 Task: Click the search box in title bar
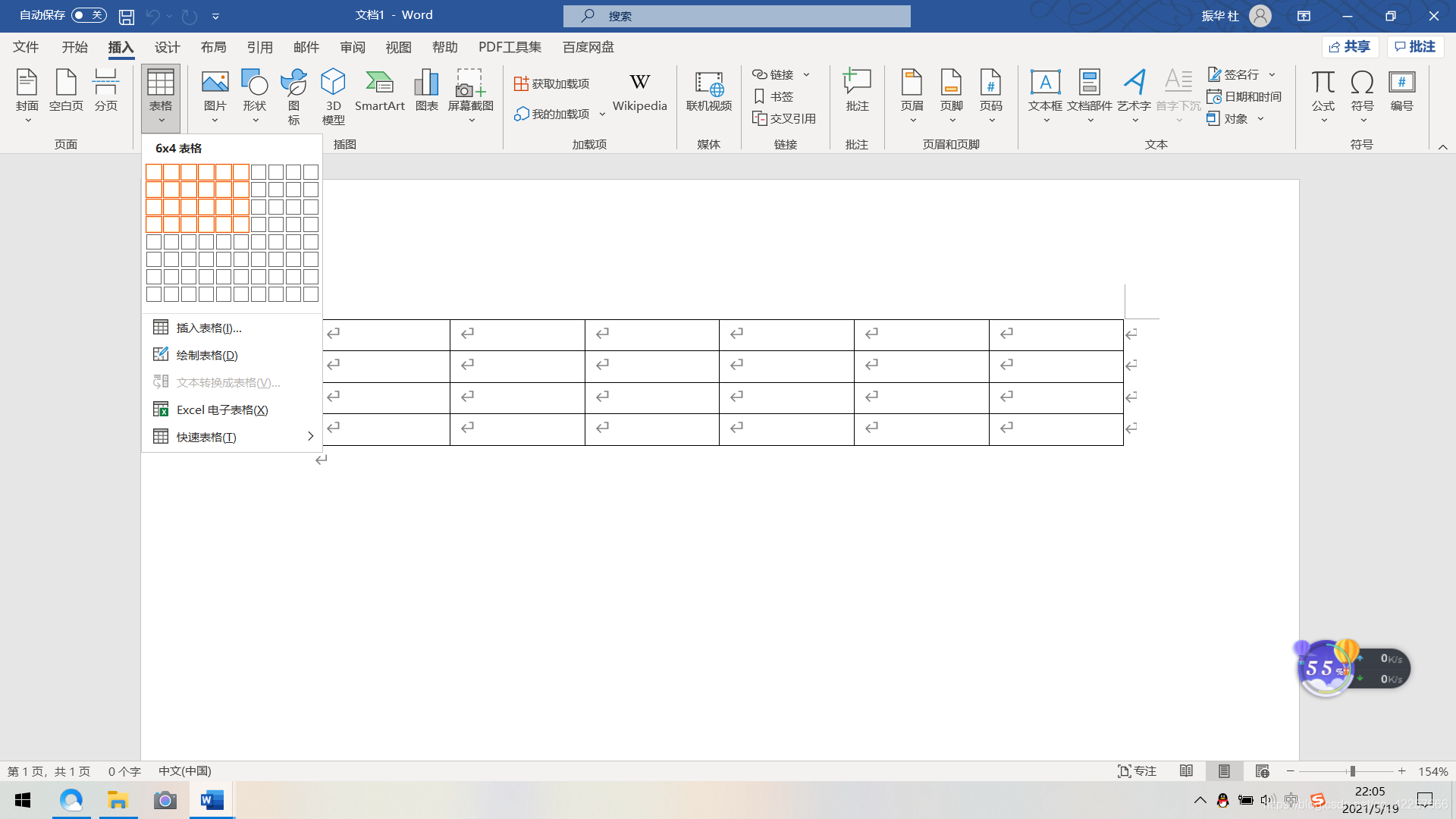[736, 16]
